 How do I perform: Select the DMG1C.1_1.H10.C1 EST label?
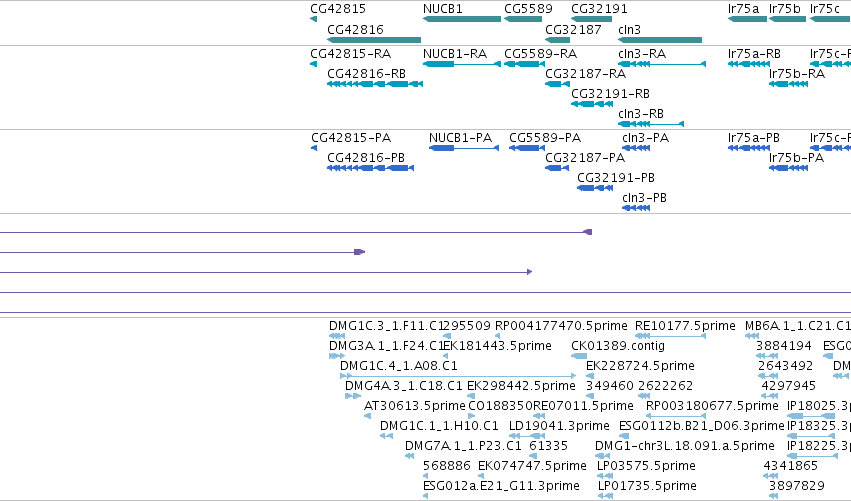click(439, 426)
